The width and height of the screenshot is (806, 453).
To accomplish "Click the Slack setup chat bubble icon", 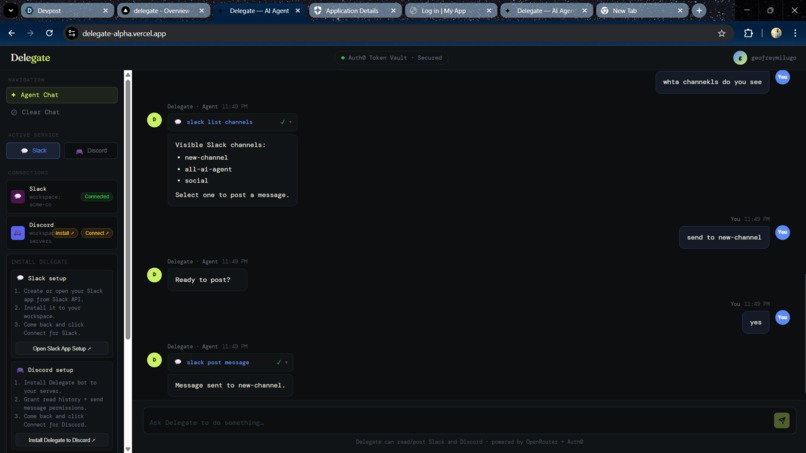I will coord(20,278).
